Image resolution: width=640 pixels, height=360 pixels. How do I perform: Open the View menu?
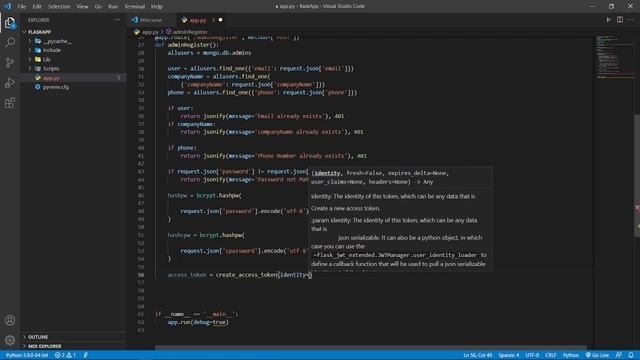click(x=82, y=7)
